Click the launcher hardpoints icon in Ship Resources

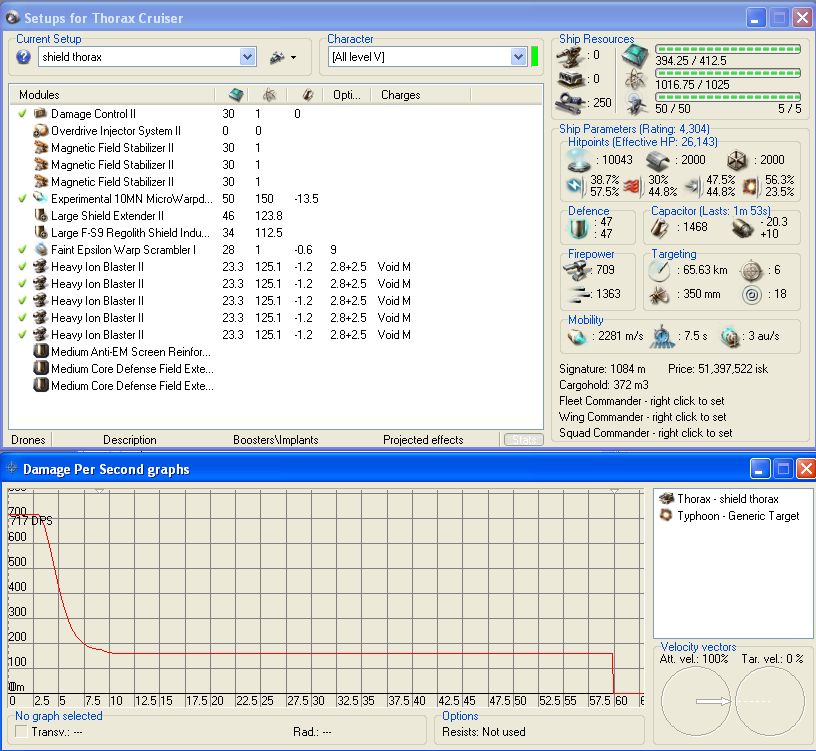[571, 79]
